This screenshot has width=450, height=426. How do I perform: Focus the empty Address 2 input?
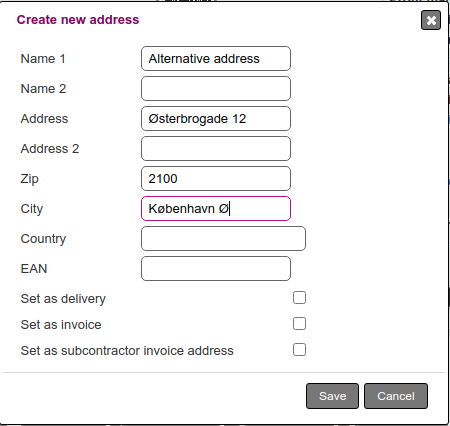point(216,149)
